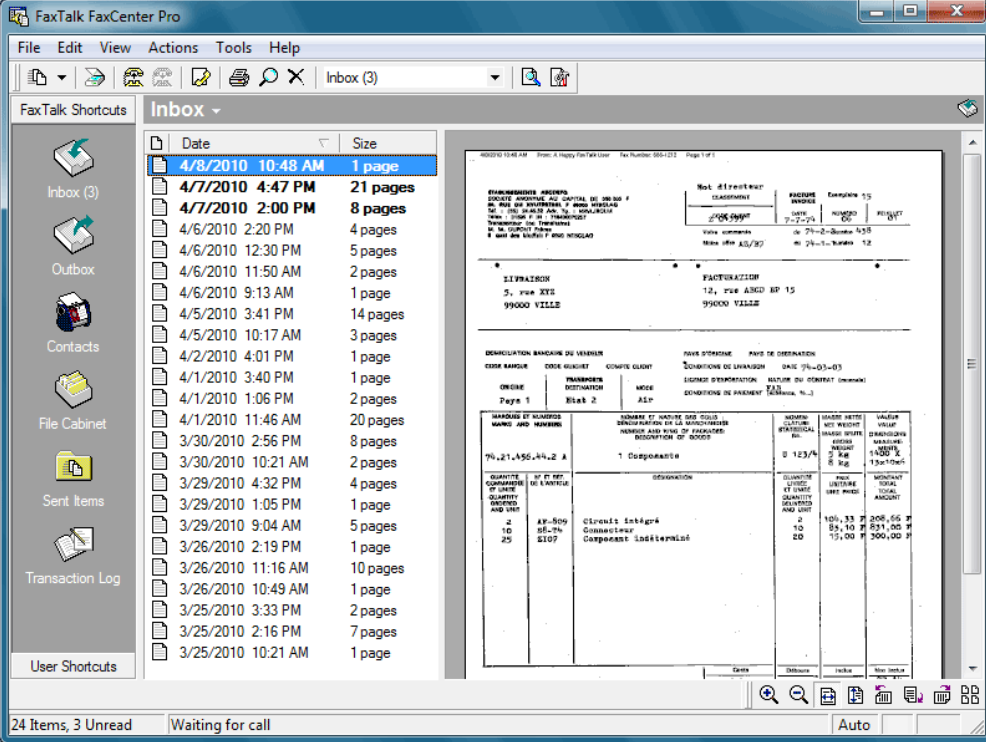The width and height of the screenshot is (986, 742).
Task: Select the 4/6/2010 12:30 PM fax
Action: tap(292, 250)
